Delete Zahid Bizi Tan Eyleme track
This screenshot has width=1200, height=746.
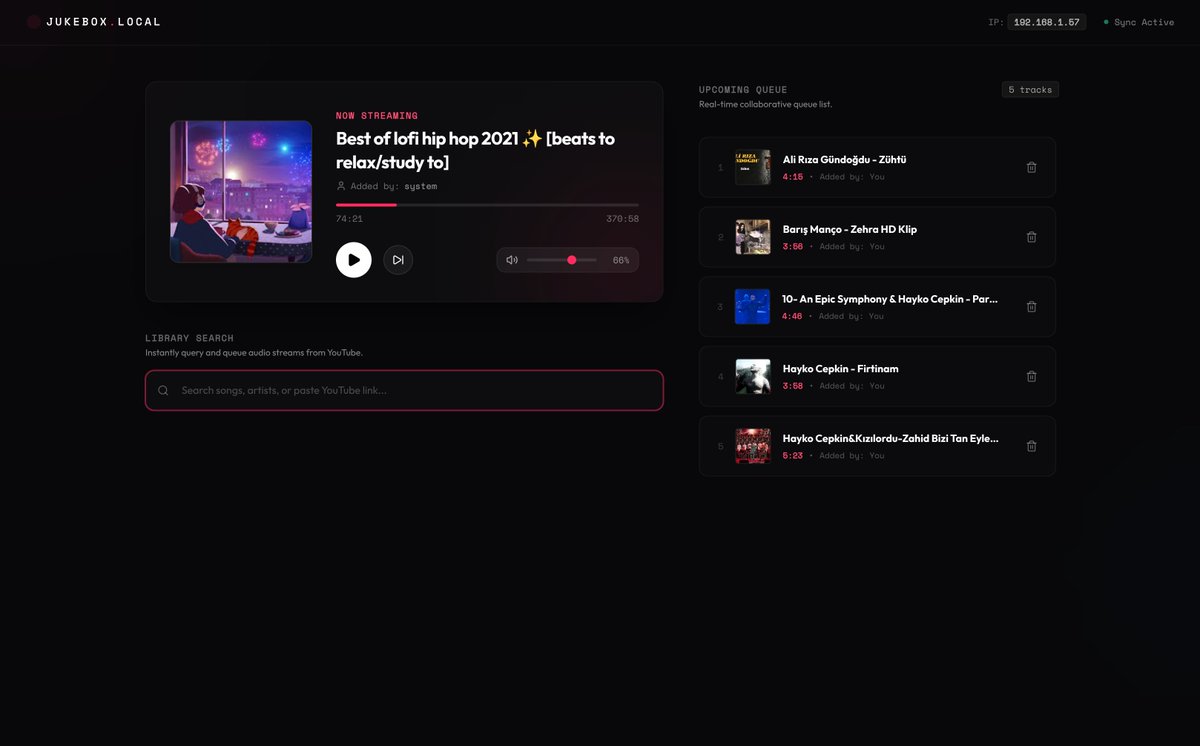pyautogui.click(x=1031, y=446)
